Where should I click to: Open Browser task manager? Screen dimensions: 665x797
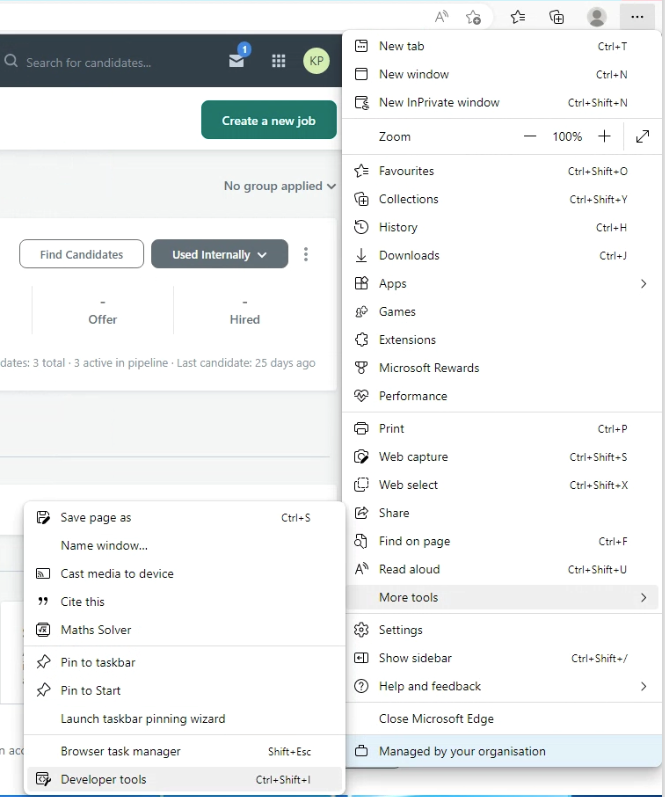185,752
